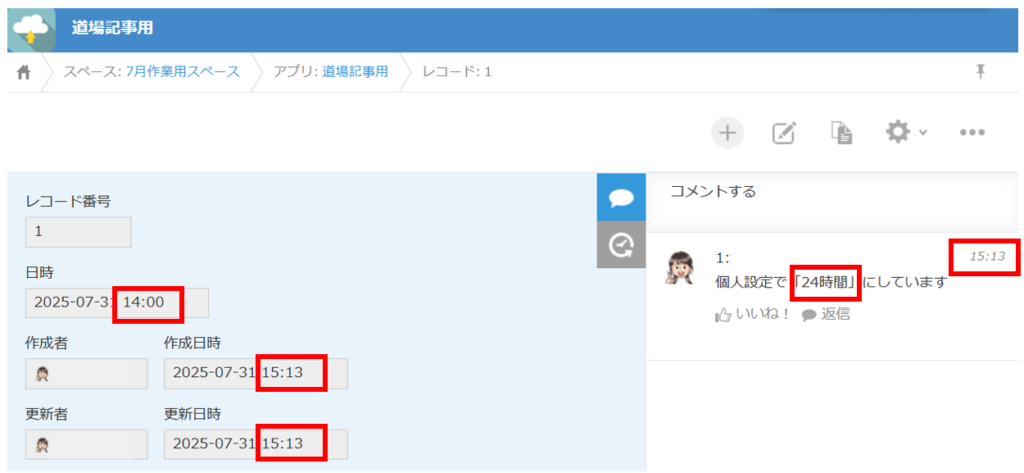Go to home via house icon
This screenshot has height=473, width=1024.
tap(24, 73)
